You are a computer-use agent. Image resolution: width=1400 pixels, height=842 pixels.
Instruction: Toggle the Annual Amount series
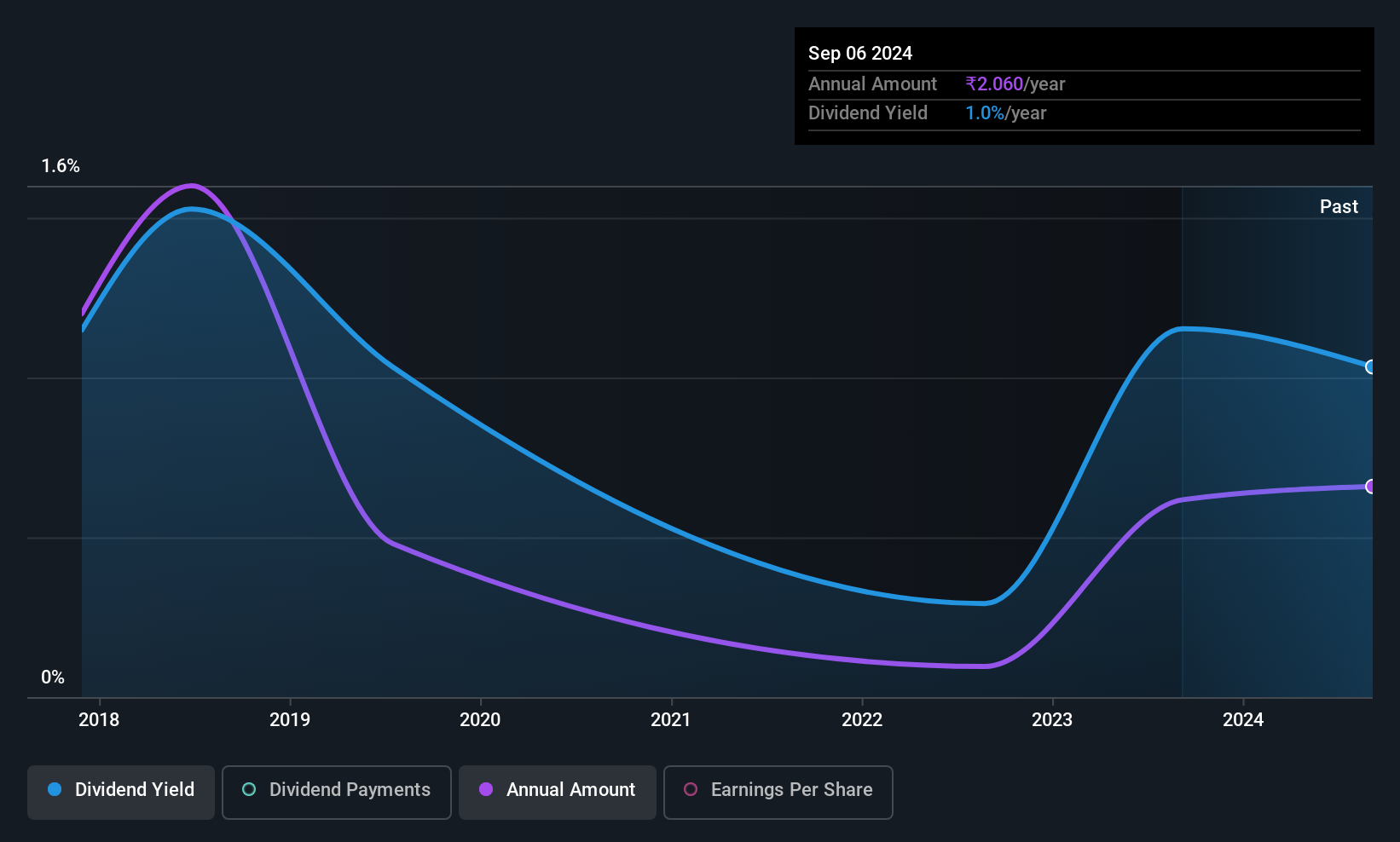557,792
